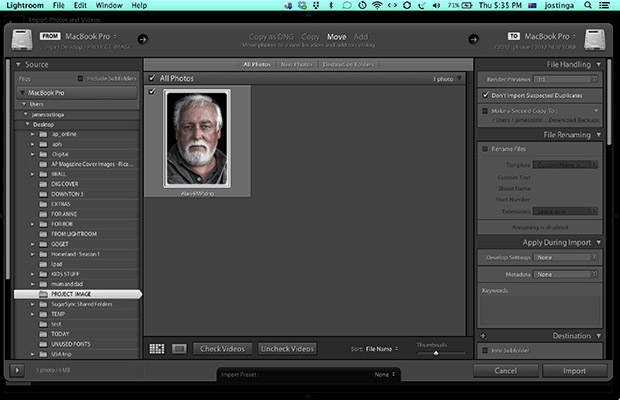
Task: Collapse the File Handling panel
Action: [x=599, y=64]
